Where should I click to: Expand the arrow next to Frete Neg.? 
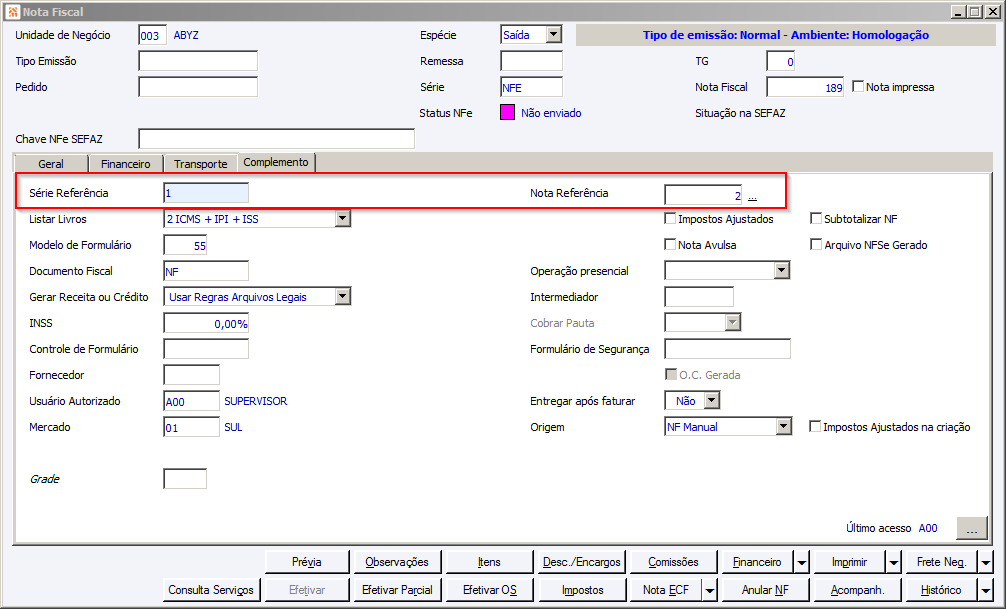click(x=985, y=562)
